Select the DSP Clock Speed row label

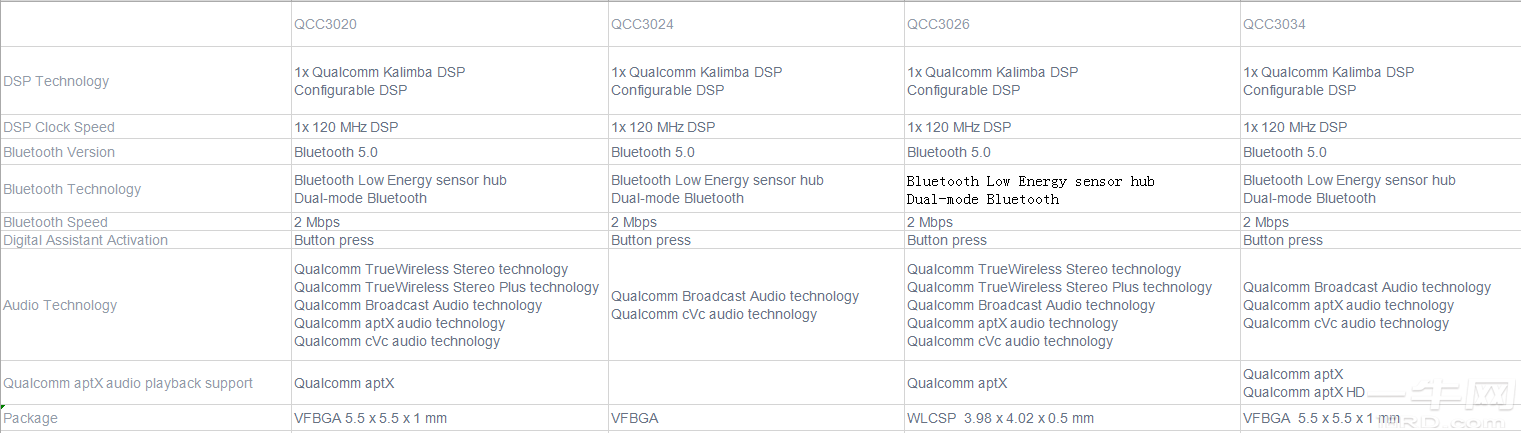pos(59,127)
